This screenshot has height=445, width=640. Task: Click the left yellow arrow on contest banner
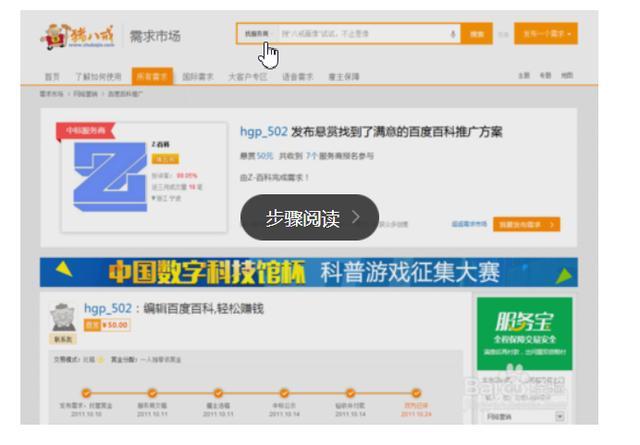pos(64,270)
